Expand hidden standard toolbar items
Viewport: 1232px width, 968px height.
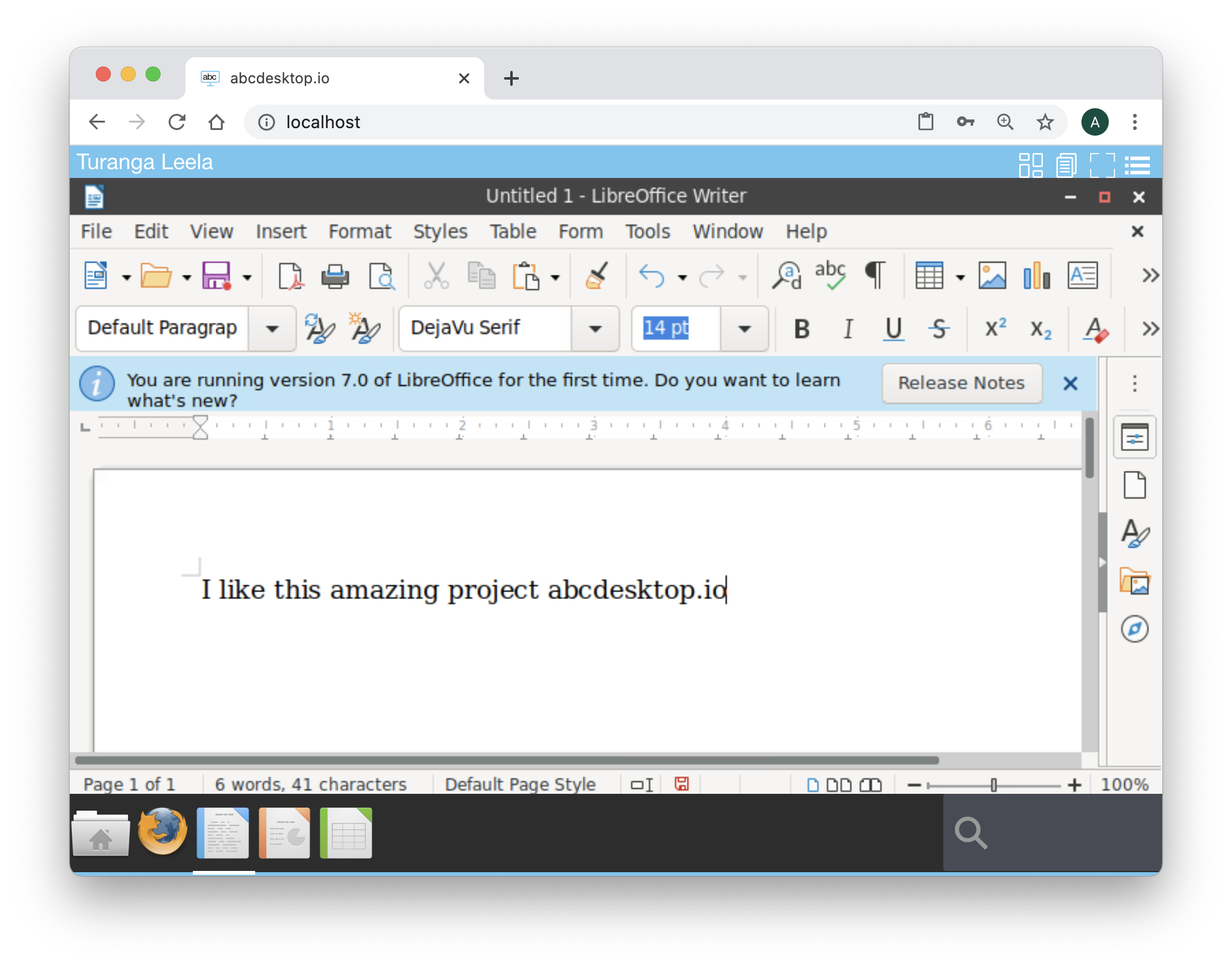1150,275
